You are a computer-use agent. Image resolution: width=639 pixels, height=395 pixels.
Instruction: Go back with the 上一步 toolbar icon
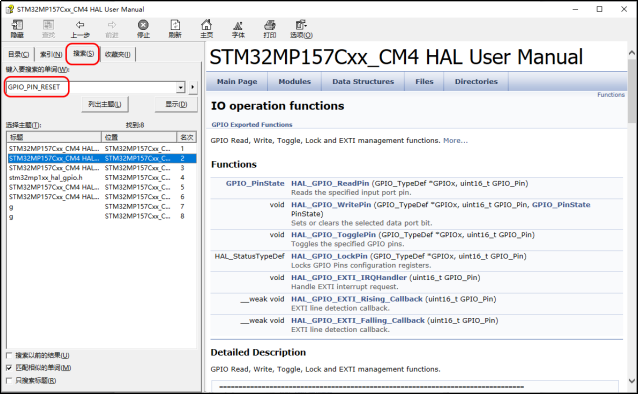click(80, 29)
